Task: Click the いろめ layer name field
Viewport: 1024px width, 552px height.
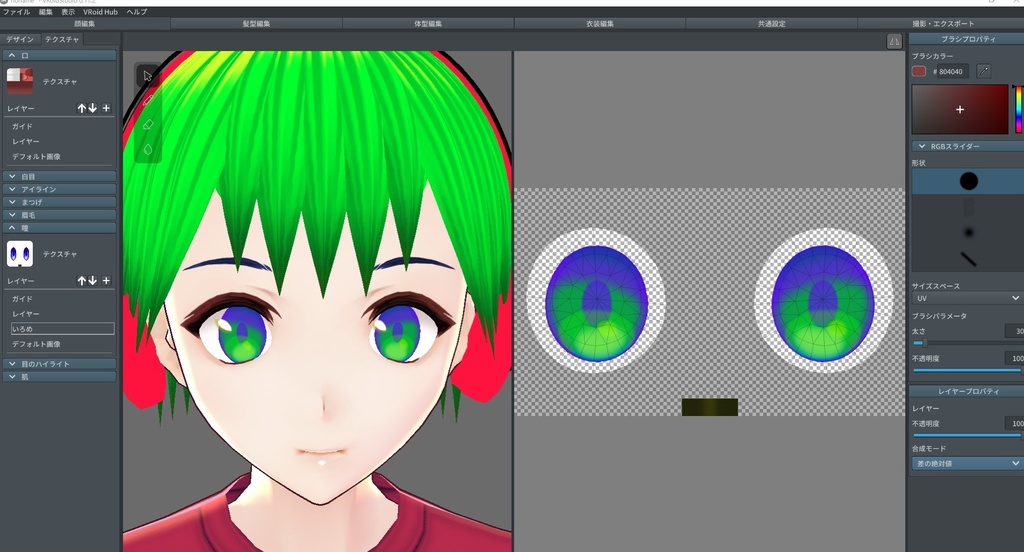Action: point(62,329)
